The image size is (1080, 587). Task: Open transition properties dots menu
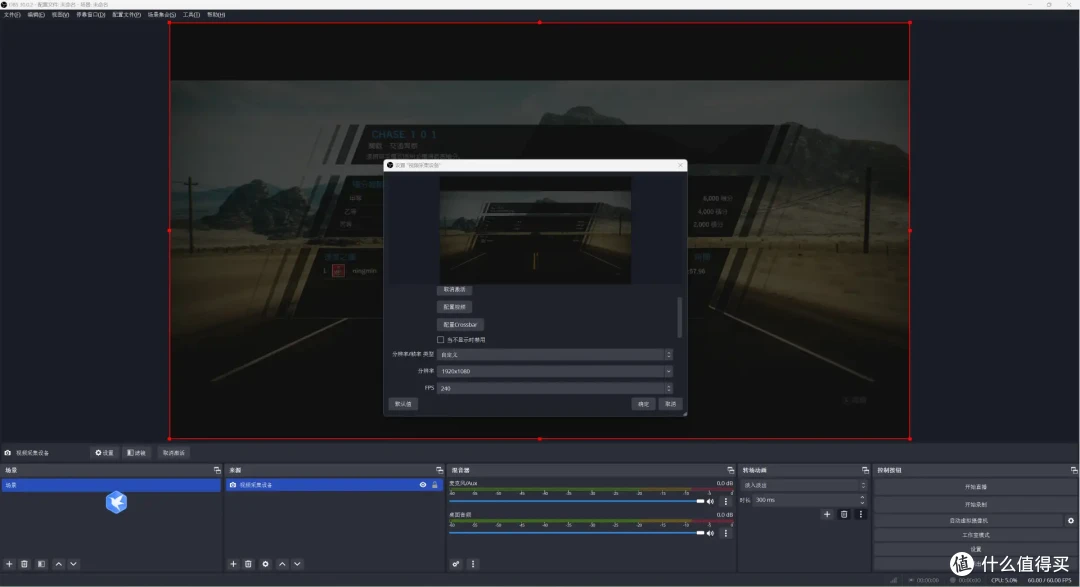pyautogui.click(x=860, y=515)
